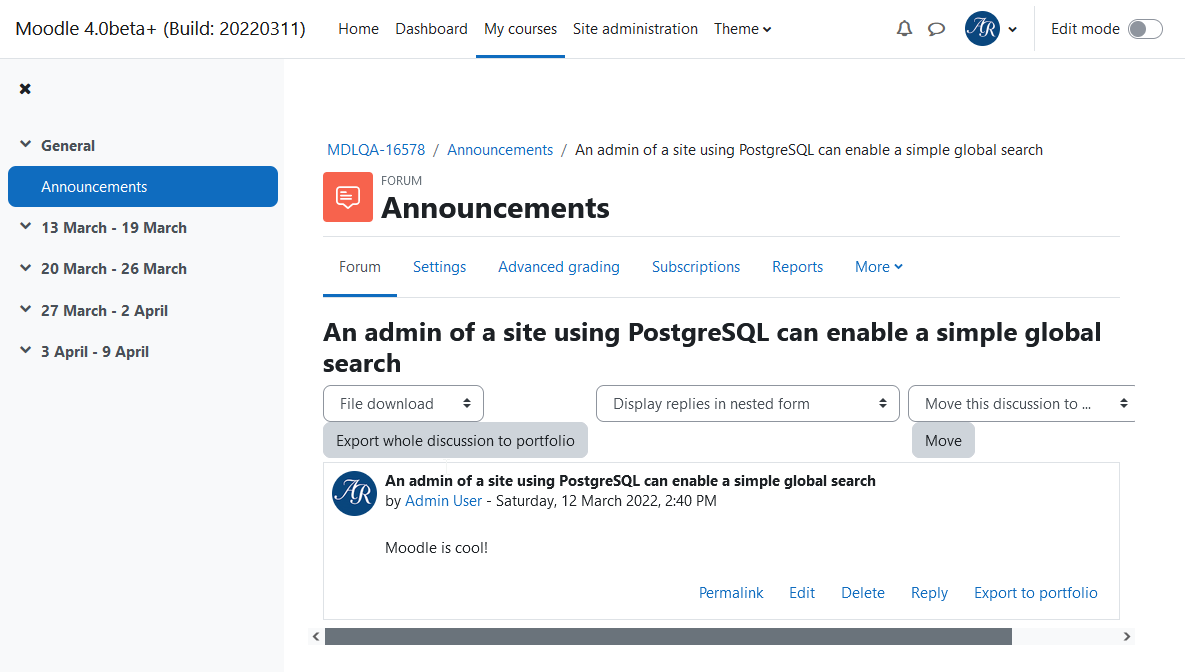This screenshot has height=672, width=1185.
Task: Click the horizontal scrollbar thumb
Action: point(668,636)
